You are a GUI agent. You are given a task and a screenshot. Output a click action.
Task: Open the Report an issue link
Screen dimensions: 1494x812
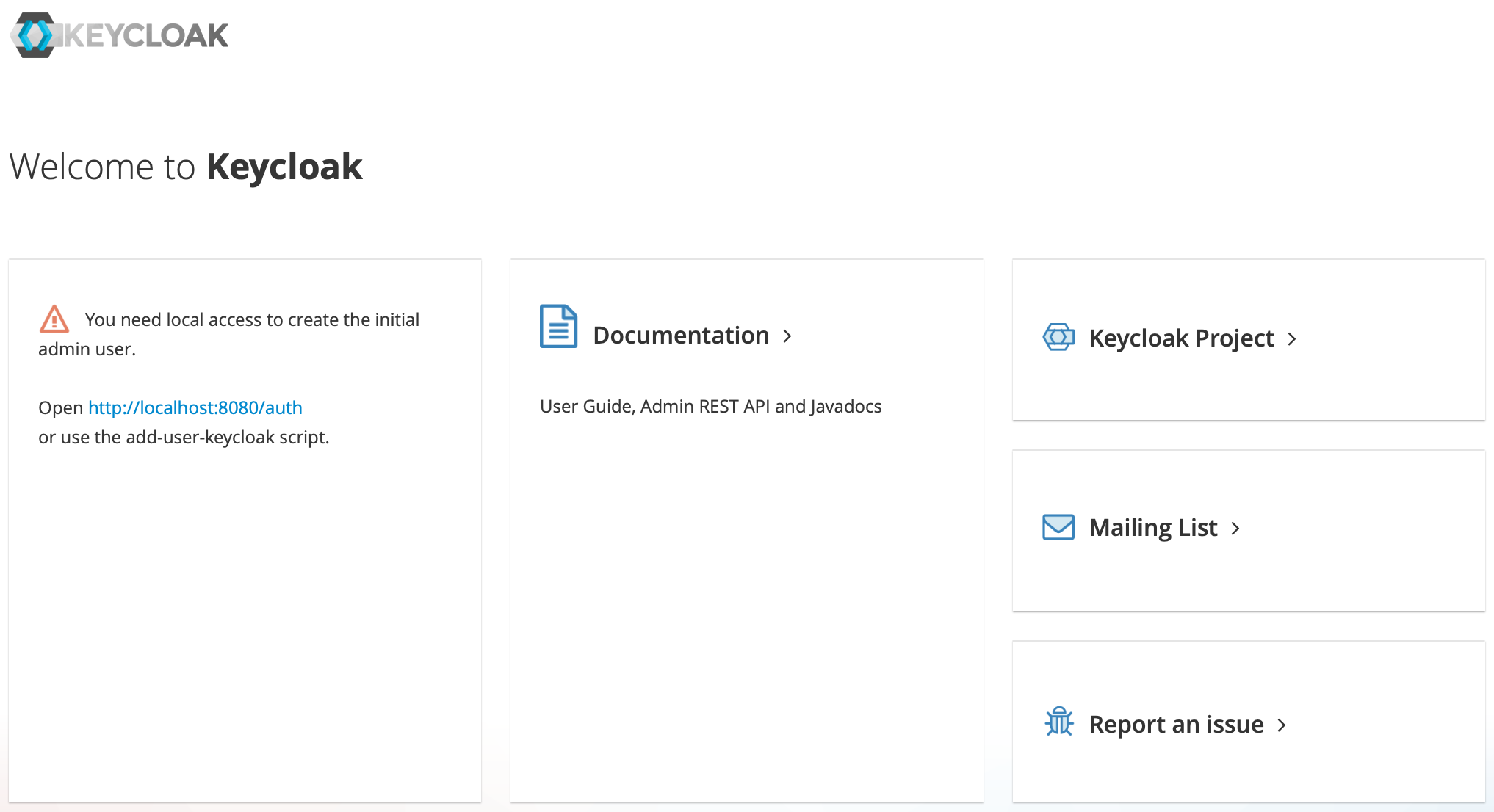1176,725
